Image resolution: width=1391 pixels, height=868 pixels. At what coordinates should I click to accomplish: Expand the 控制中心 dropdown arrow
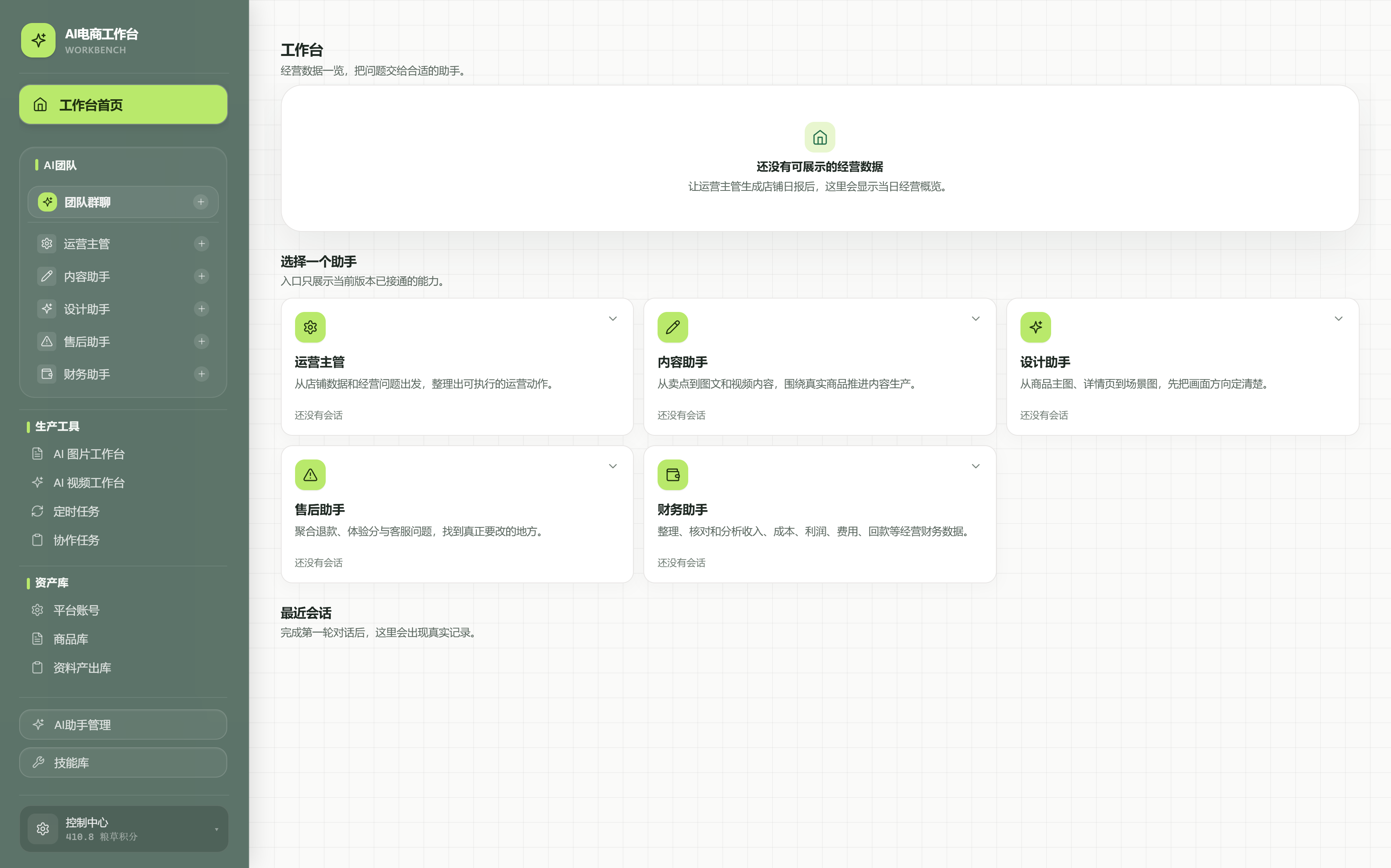[217, 830]
